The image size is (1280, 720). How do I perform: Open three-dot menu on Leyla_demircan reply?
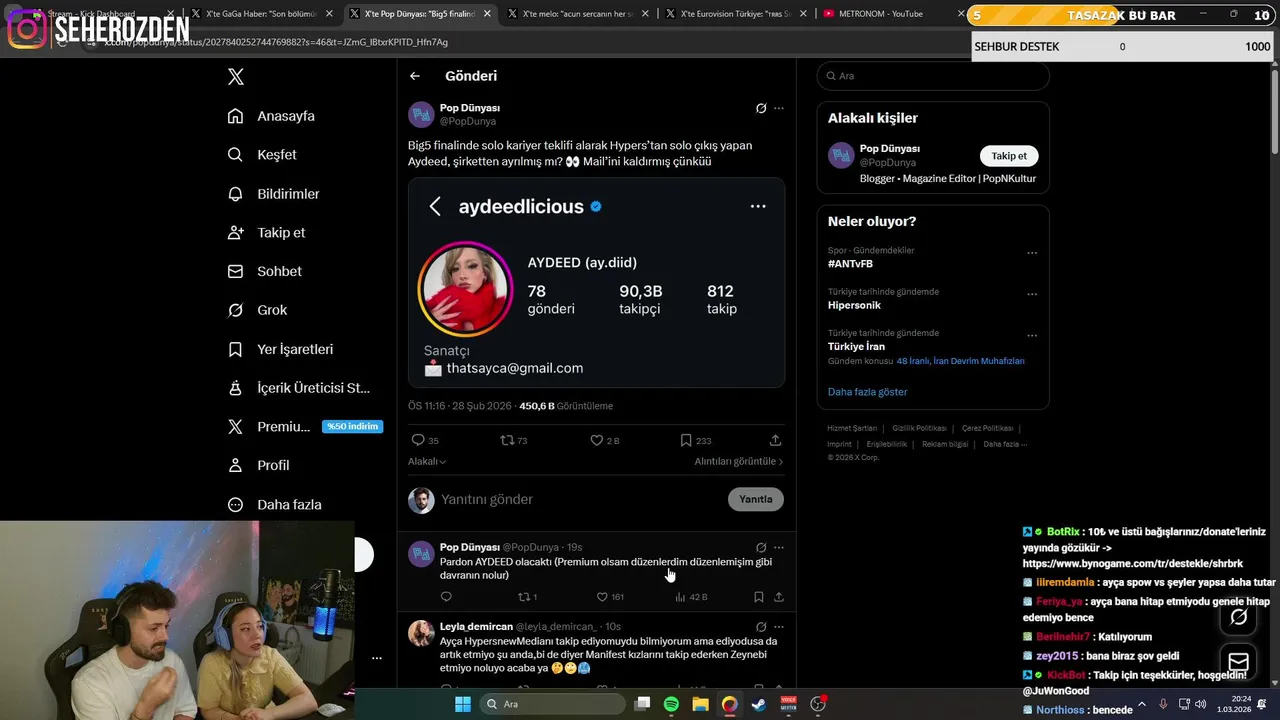779,627
